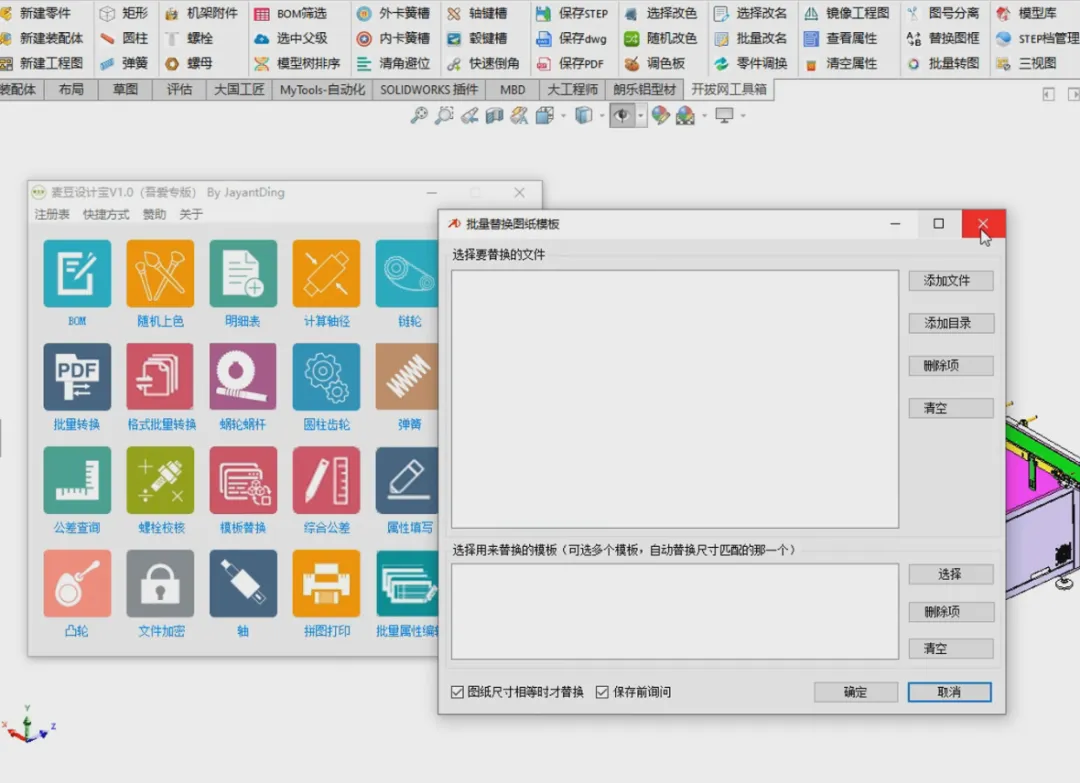The width and height of the screenshot is (1080, 783).
Task: Switch to the MyTools-自动化 tab
Action: click(x=322, y=90)
